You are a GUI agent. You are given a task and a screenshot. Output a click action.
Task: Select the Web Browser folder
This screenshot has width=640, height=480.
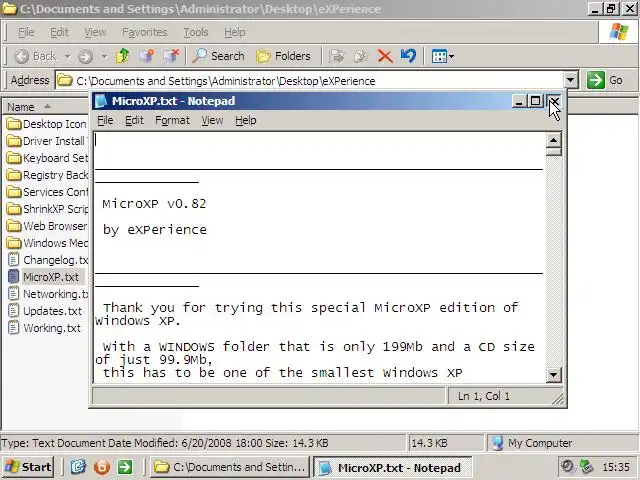pyautogui.click(x=47, y=226)
